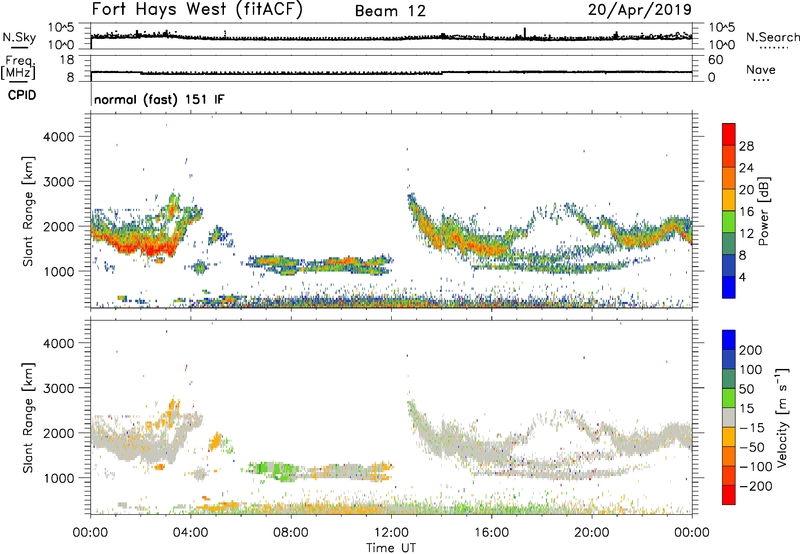Click the '4000' tick in power panel
Image resolution: width=800 pixels, height=554 pixels.
(59, 137)
